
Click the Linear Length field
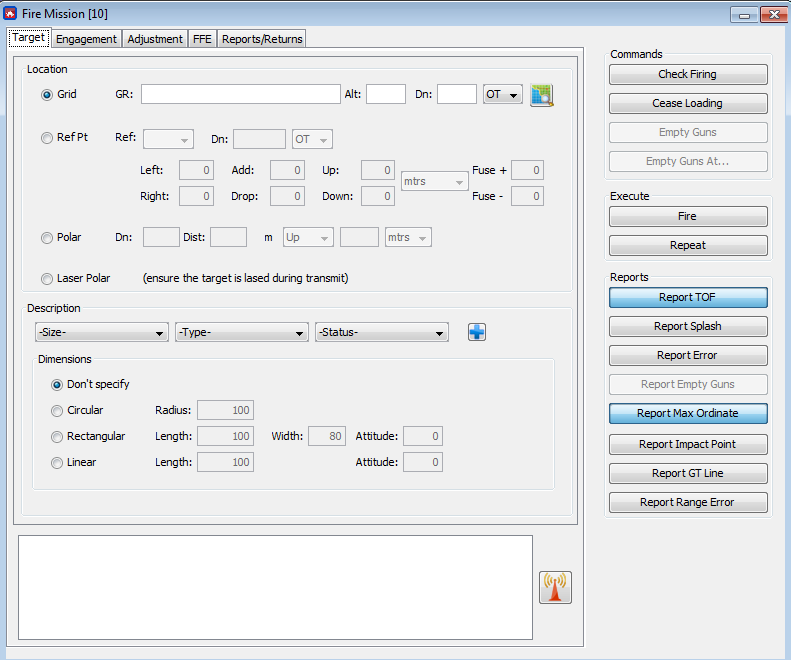[225, 462]
